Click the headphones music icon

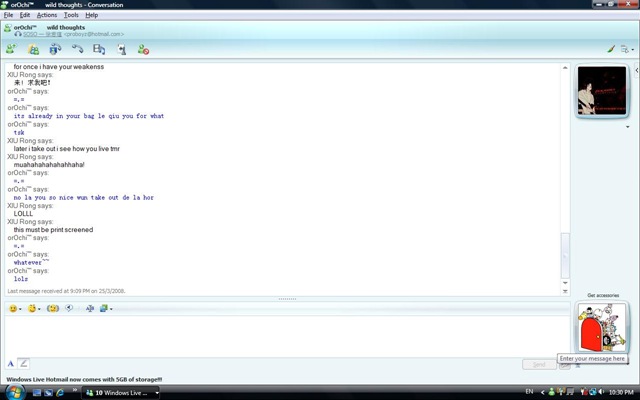[x=18, y=34]
